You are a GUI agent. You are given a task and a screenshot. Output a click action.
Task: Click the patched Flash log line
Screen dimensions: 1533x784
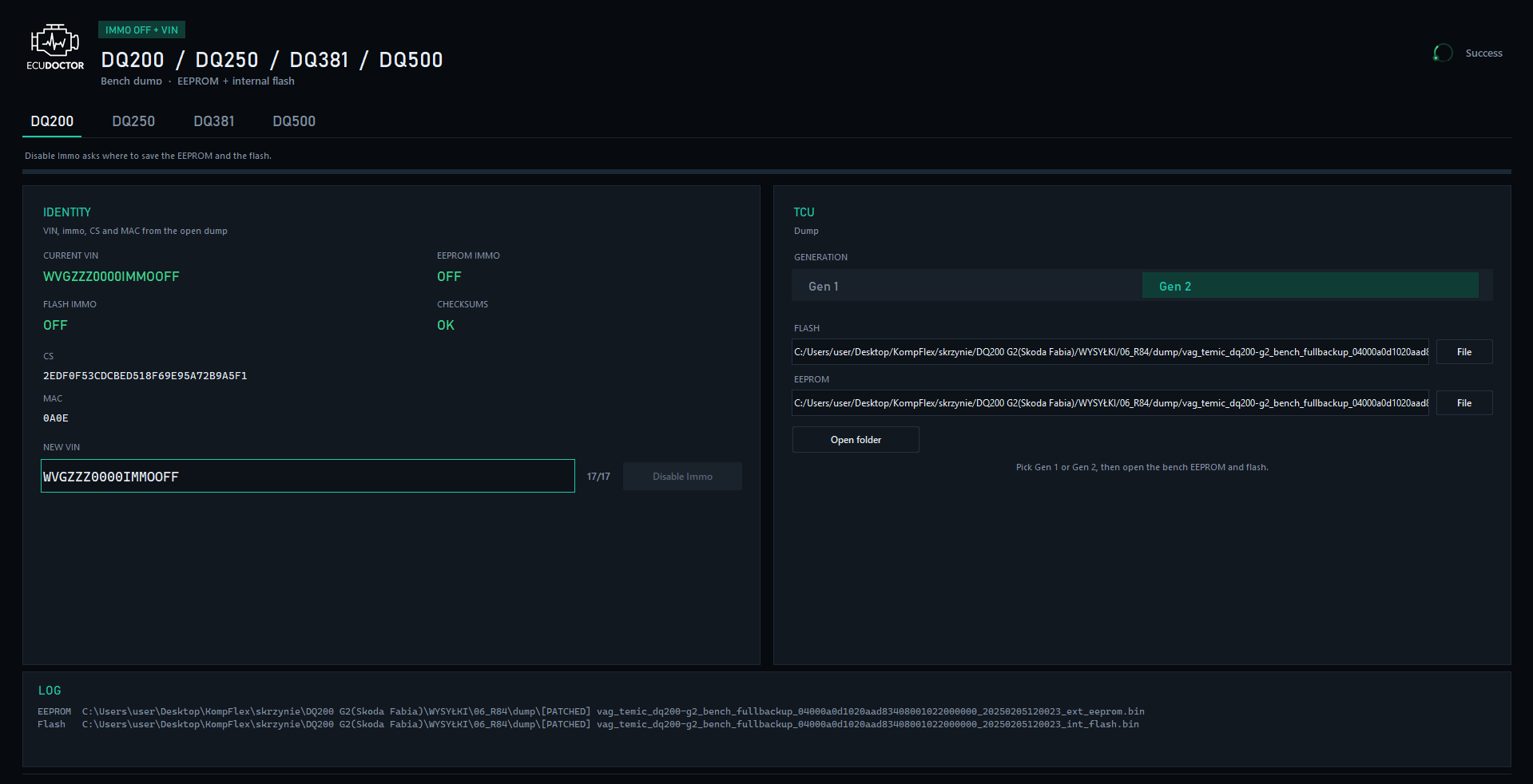588,724
